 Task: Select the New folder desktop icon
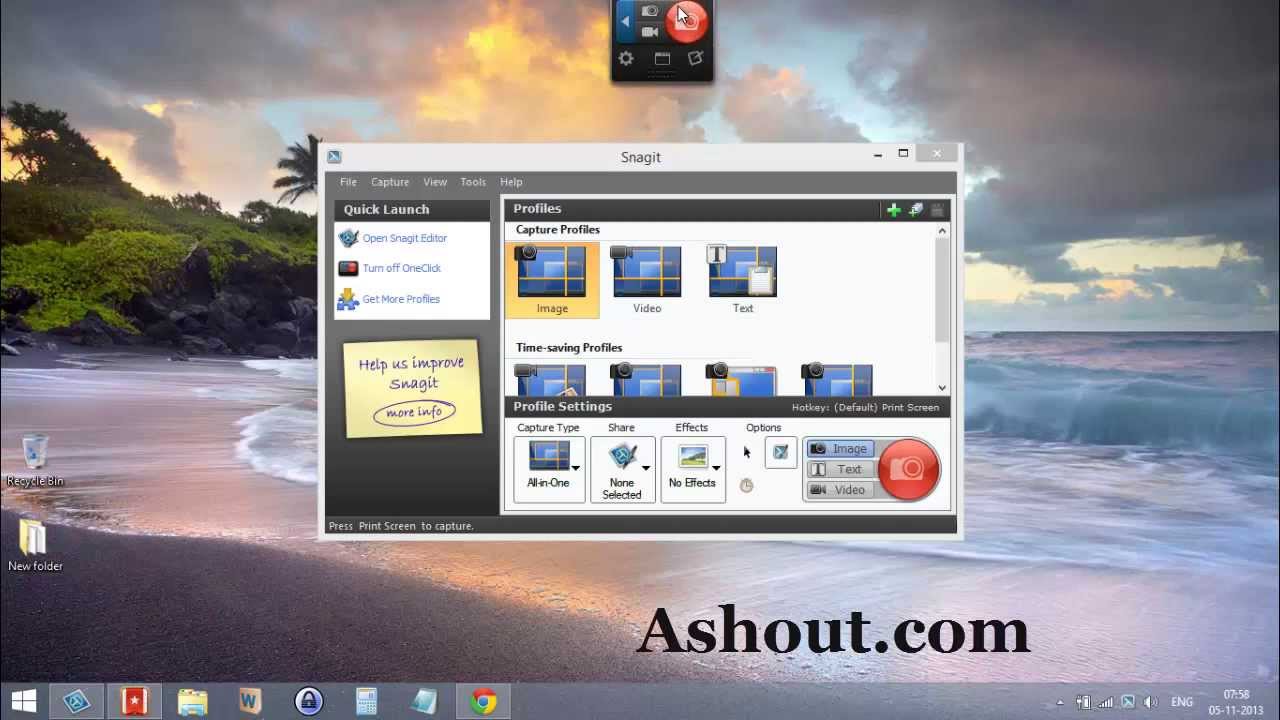(x=35, y=546)
